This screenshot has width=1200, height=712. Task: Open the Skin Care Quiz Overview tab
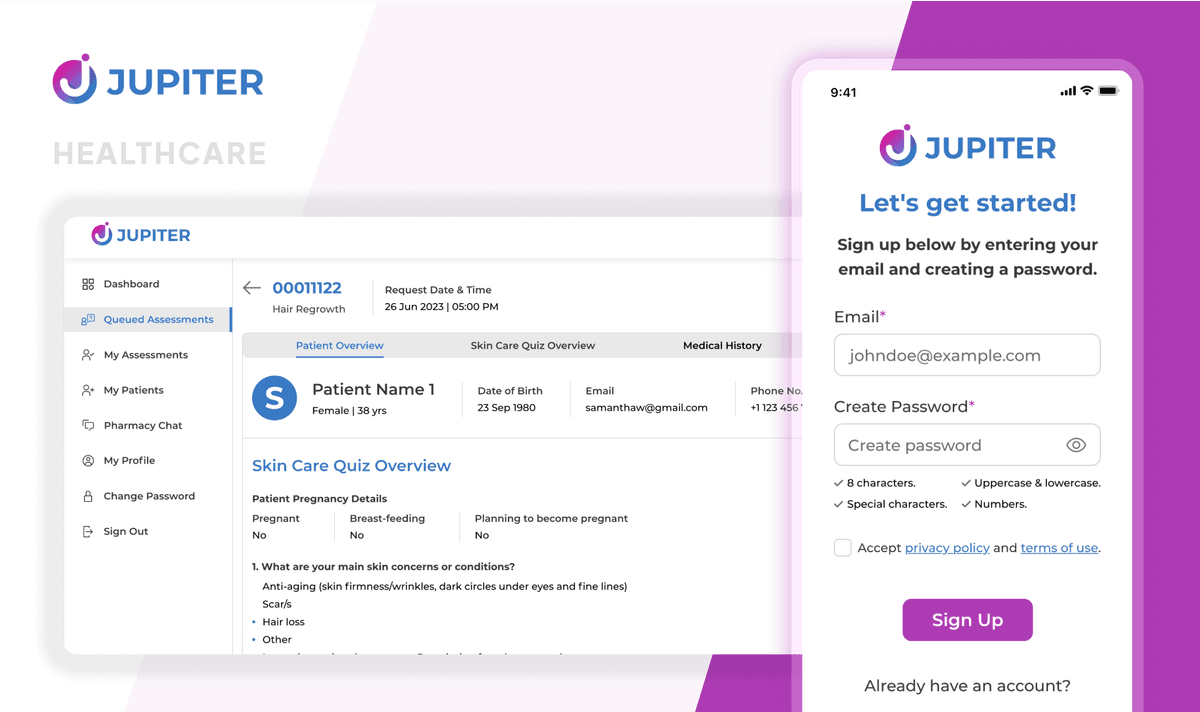[x=532, y=346]
